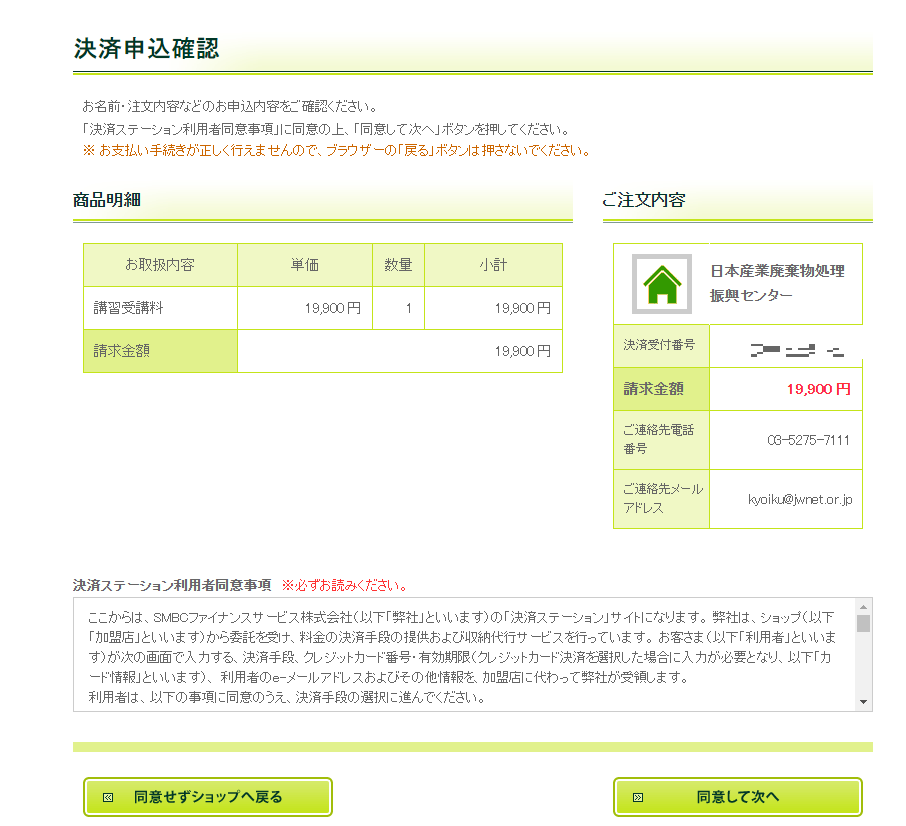Click the 決済申込確認 page heading
The height and width of the screenshot is (826, 906).
click(x=146, y=49)
